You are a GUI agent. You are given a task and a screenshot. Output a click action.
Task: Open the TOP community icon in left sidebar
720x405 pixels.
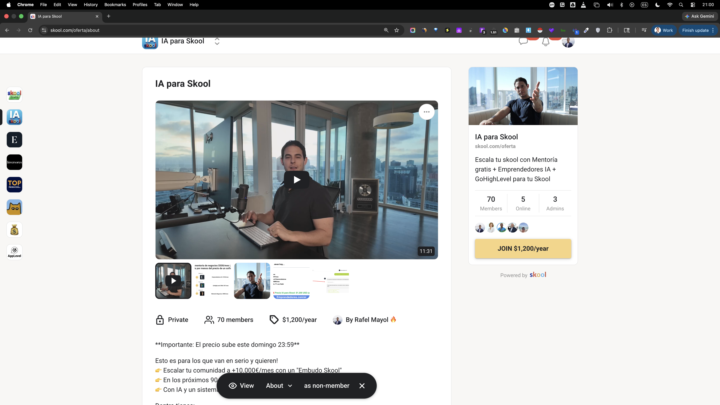pyautogui.click(x=14, y=185)
